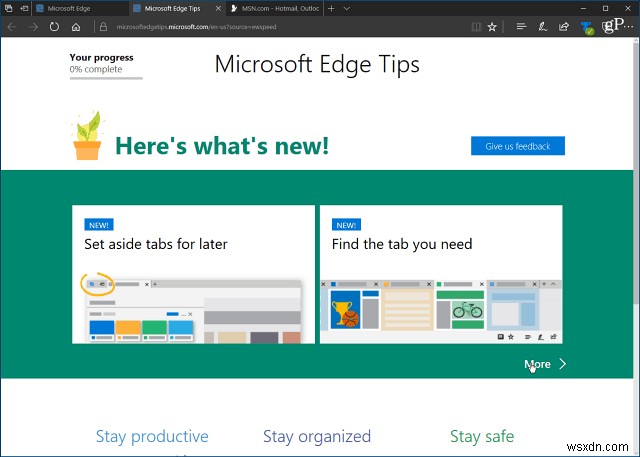This screenshot has height=457, width=640.
Task: Open the extension icon with green check
Action: click(587, 28)
